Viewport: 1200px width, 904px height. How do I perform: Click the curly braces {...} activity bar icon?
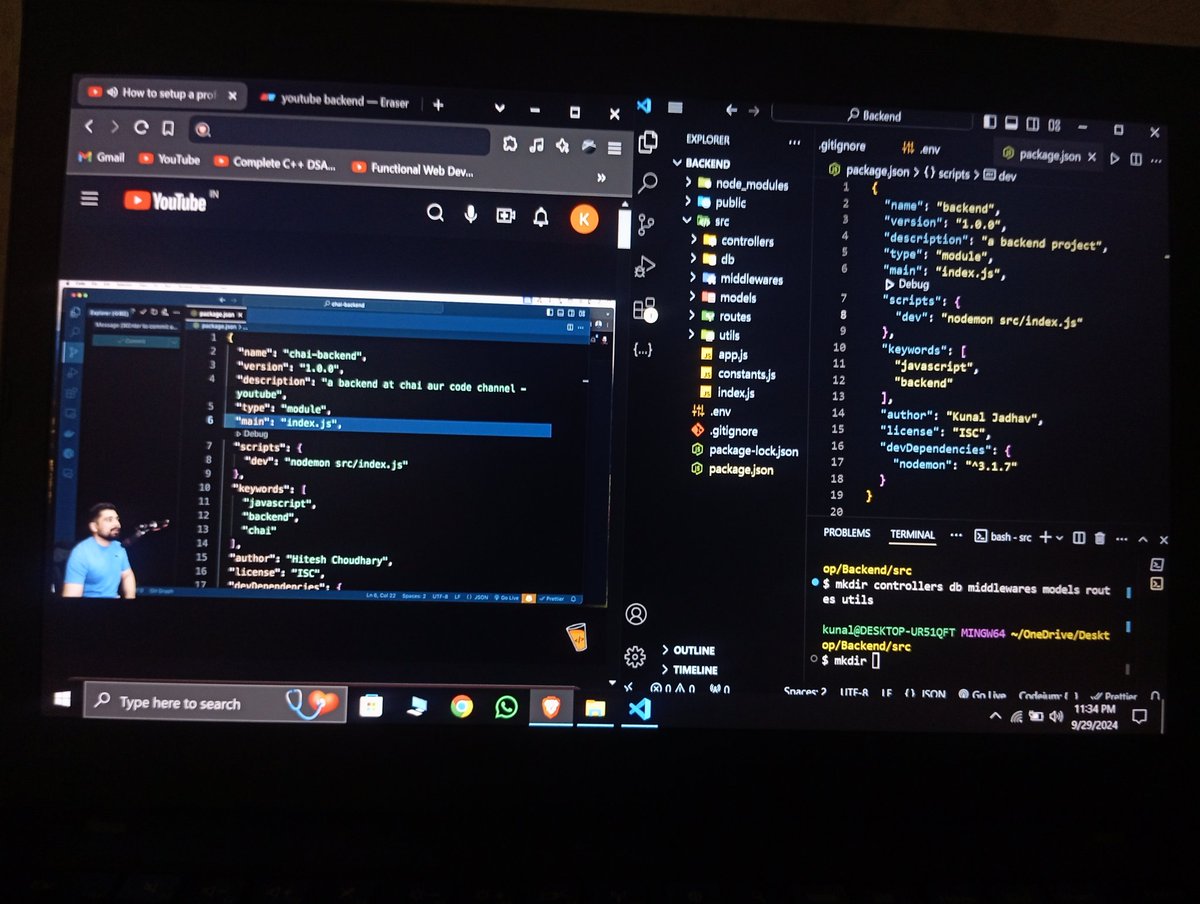[643, 350]
